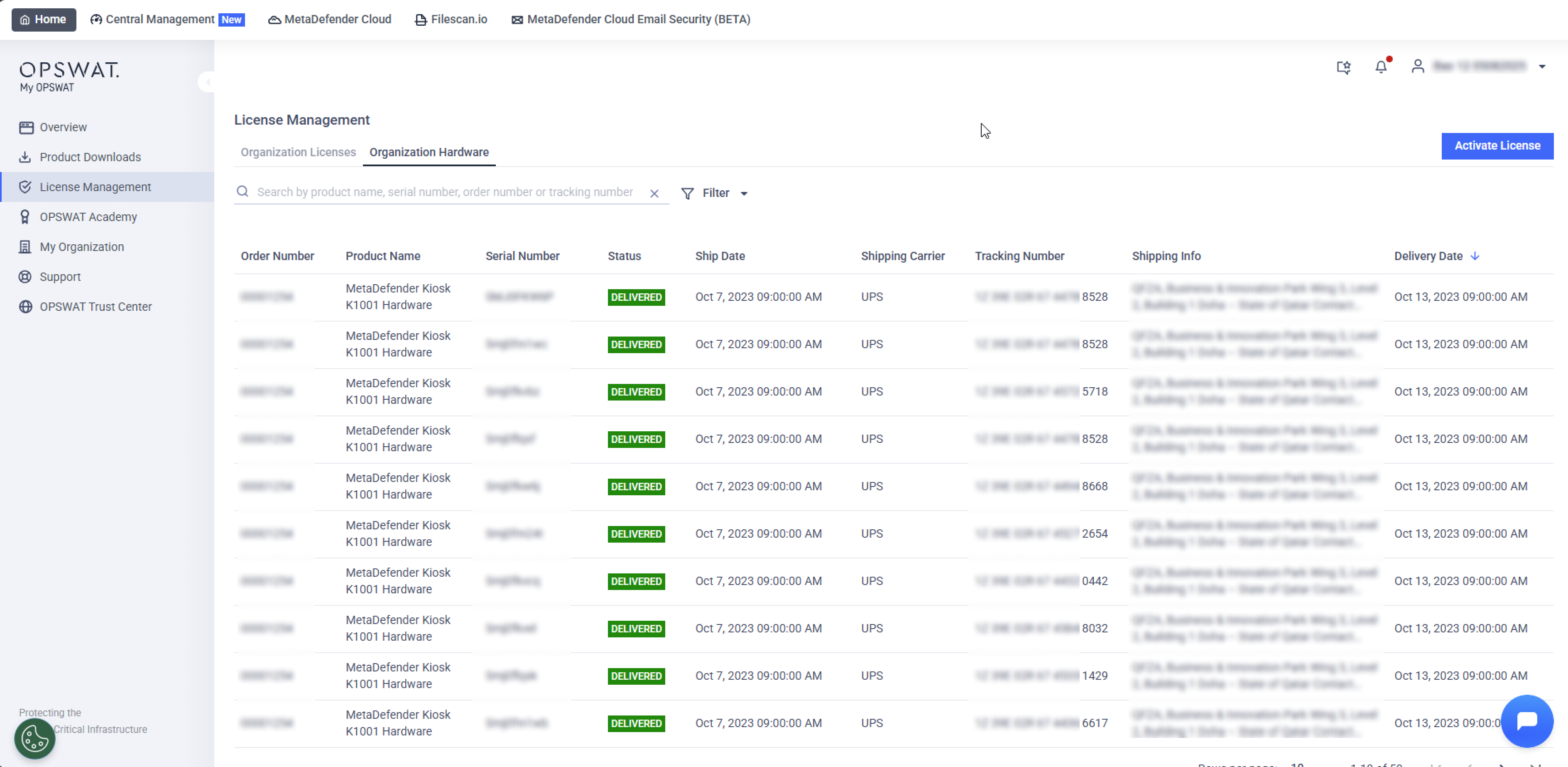1568x767 pixels.
Task: Select the Organization Hardware tab
Action: point(429,152)
